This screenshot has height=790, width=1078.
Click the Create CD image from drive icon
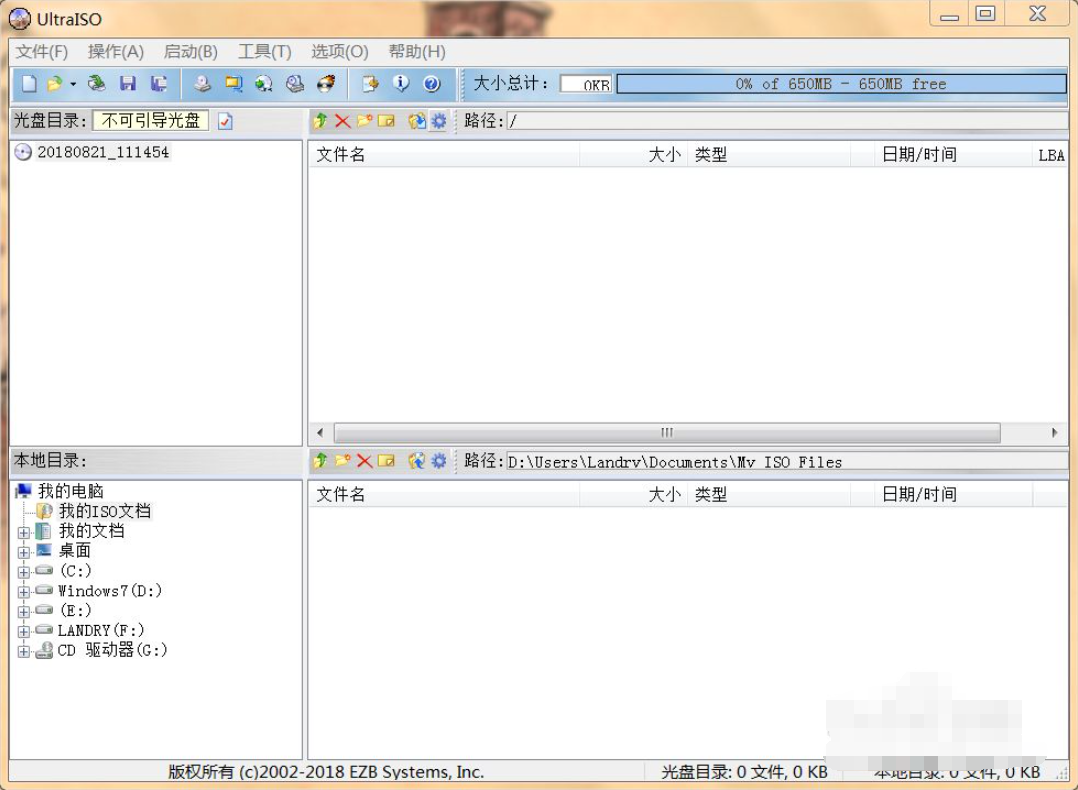coord(202,84)
